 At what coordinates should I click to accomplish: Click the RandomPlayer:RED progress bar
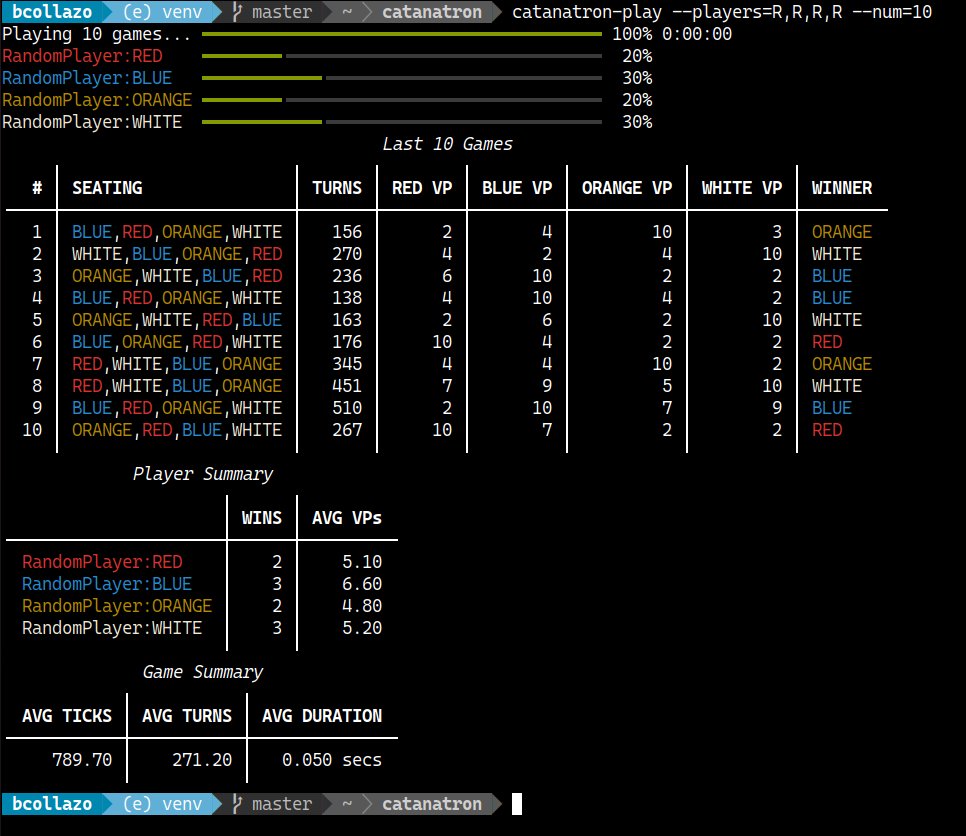[x=402, y=56]
